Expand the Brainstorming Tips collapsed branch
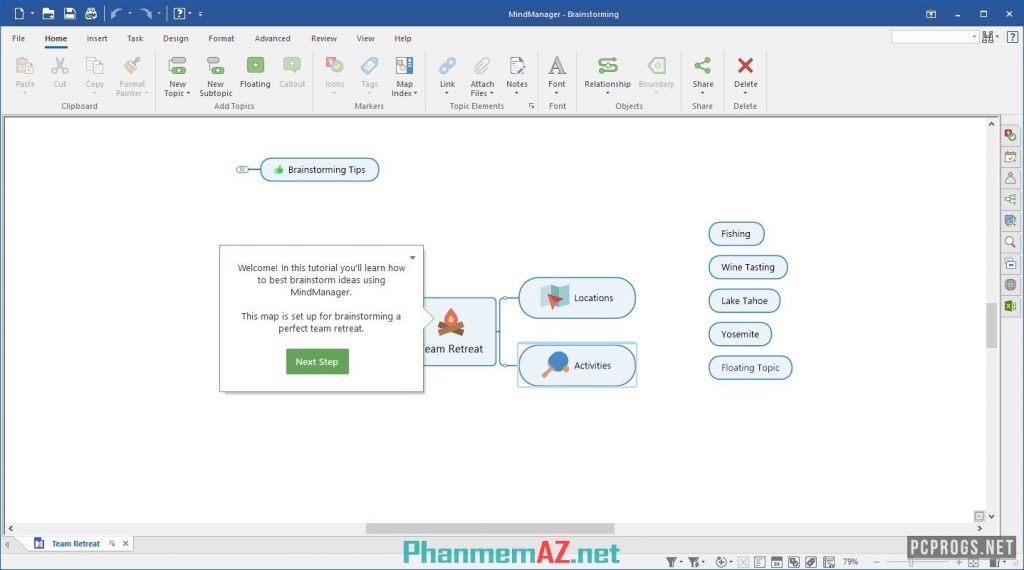1024x570 pixels. point(242,169)
